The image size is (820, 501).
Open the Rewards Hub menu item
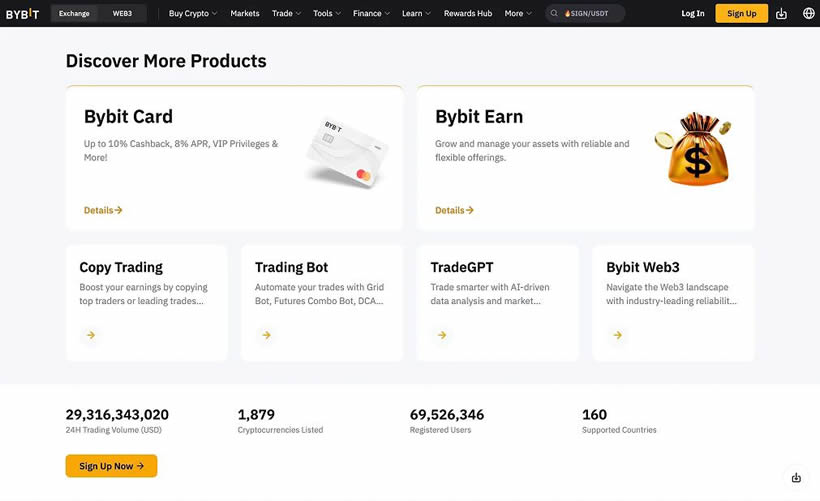tap(468, 14)
